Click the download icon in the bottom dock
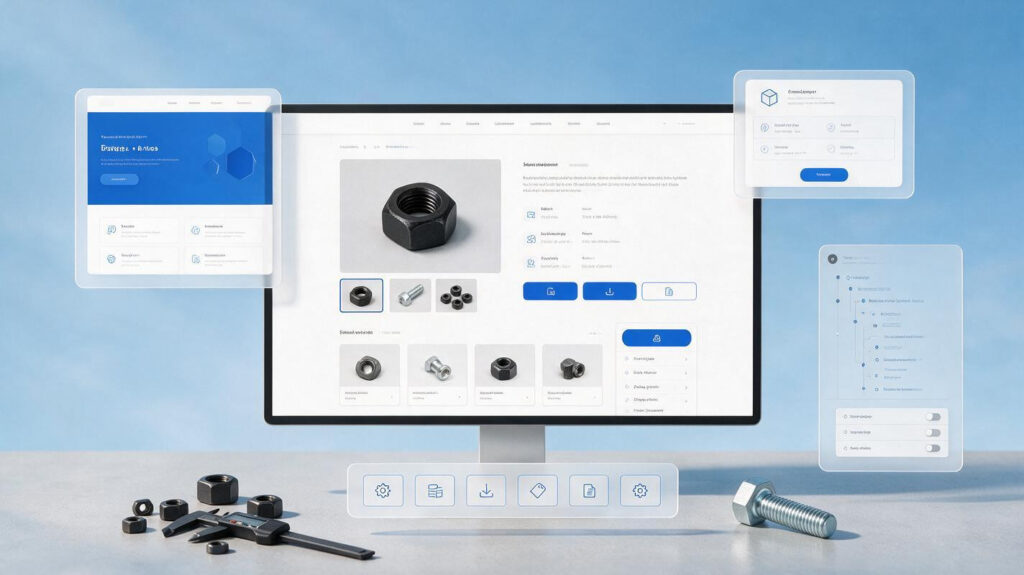This screenshot has width=1024, height=575. click(x=486, y=490)
